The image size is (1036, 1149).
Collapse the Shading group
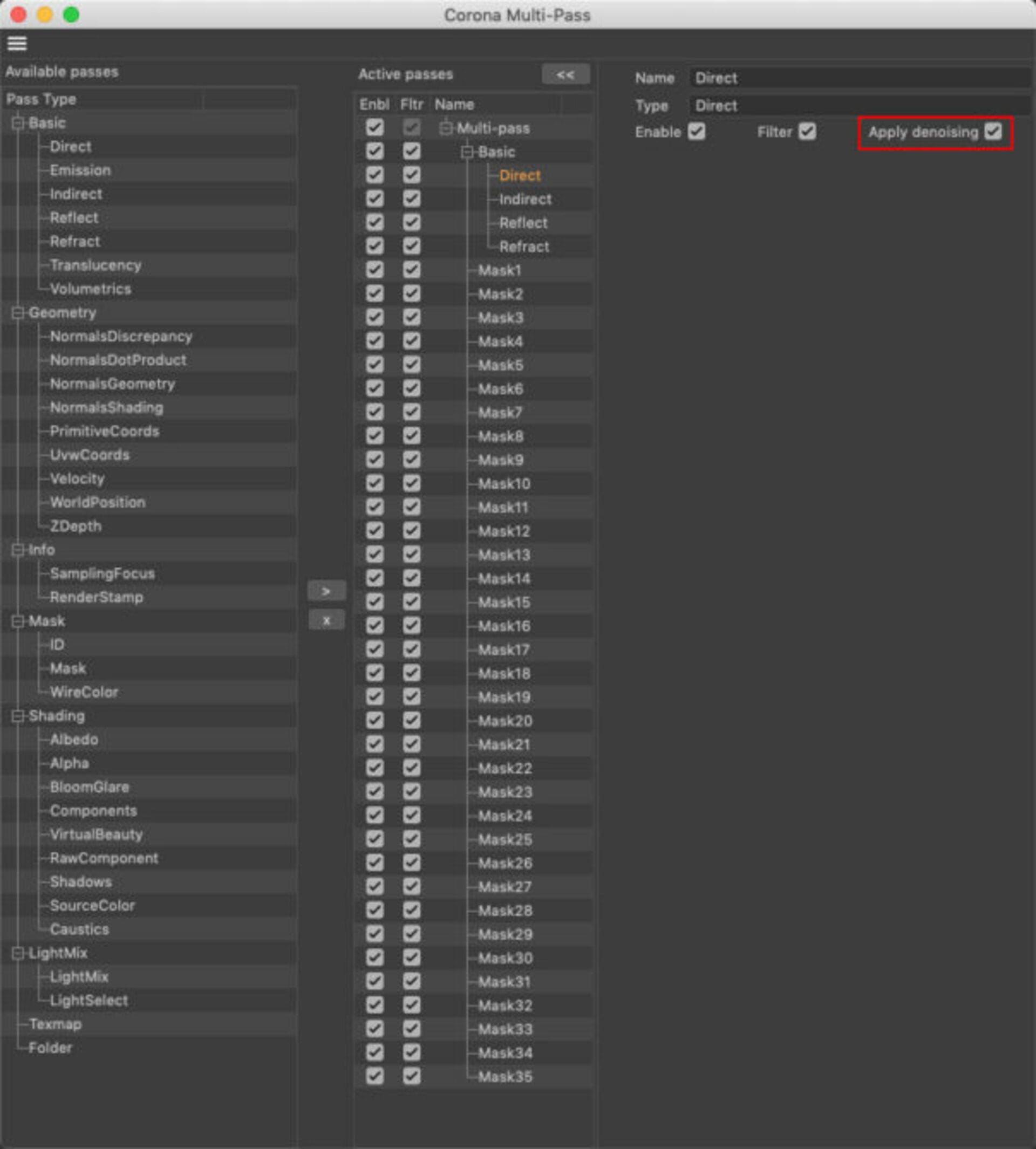tap(18, 716)
